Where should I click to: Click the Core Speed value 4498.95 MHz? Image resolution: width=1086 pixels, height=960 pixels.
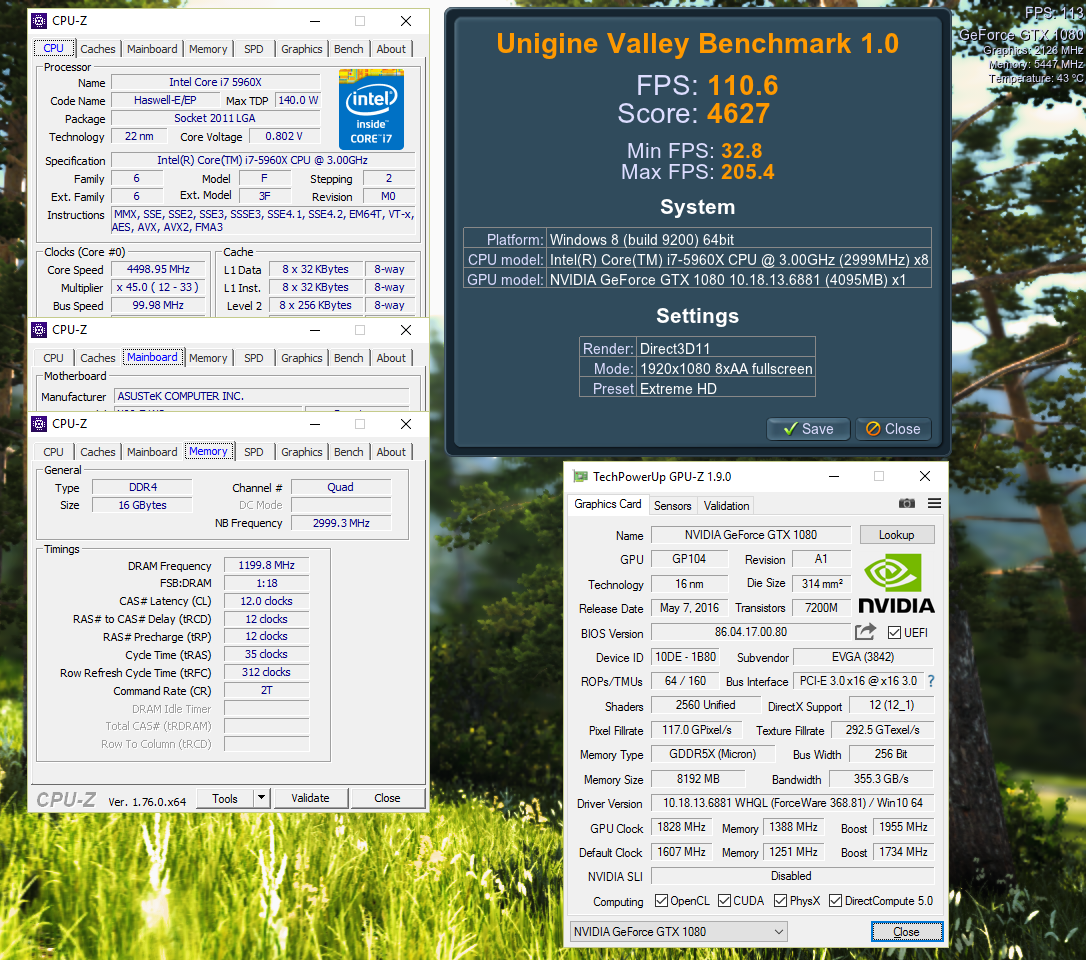[158, 269]
